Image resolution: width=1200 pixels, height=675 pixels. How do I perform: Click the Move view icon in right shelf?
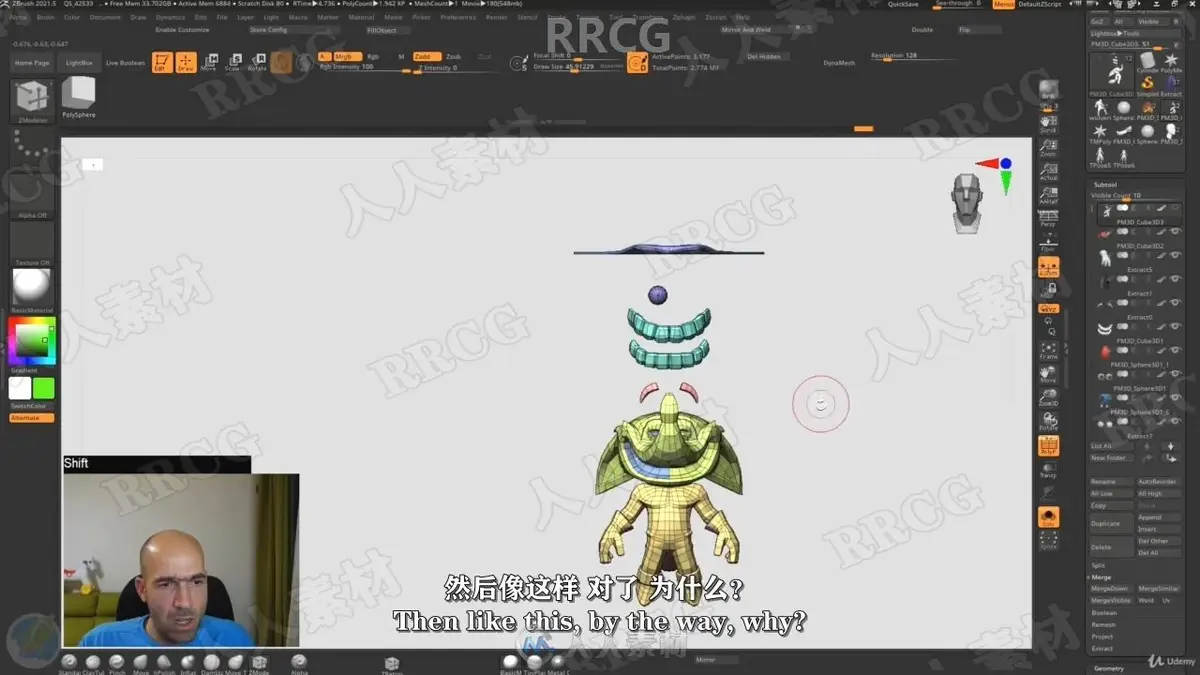pos(1048,373)
